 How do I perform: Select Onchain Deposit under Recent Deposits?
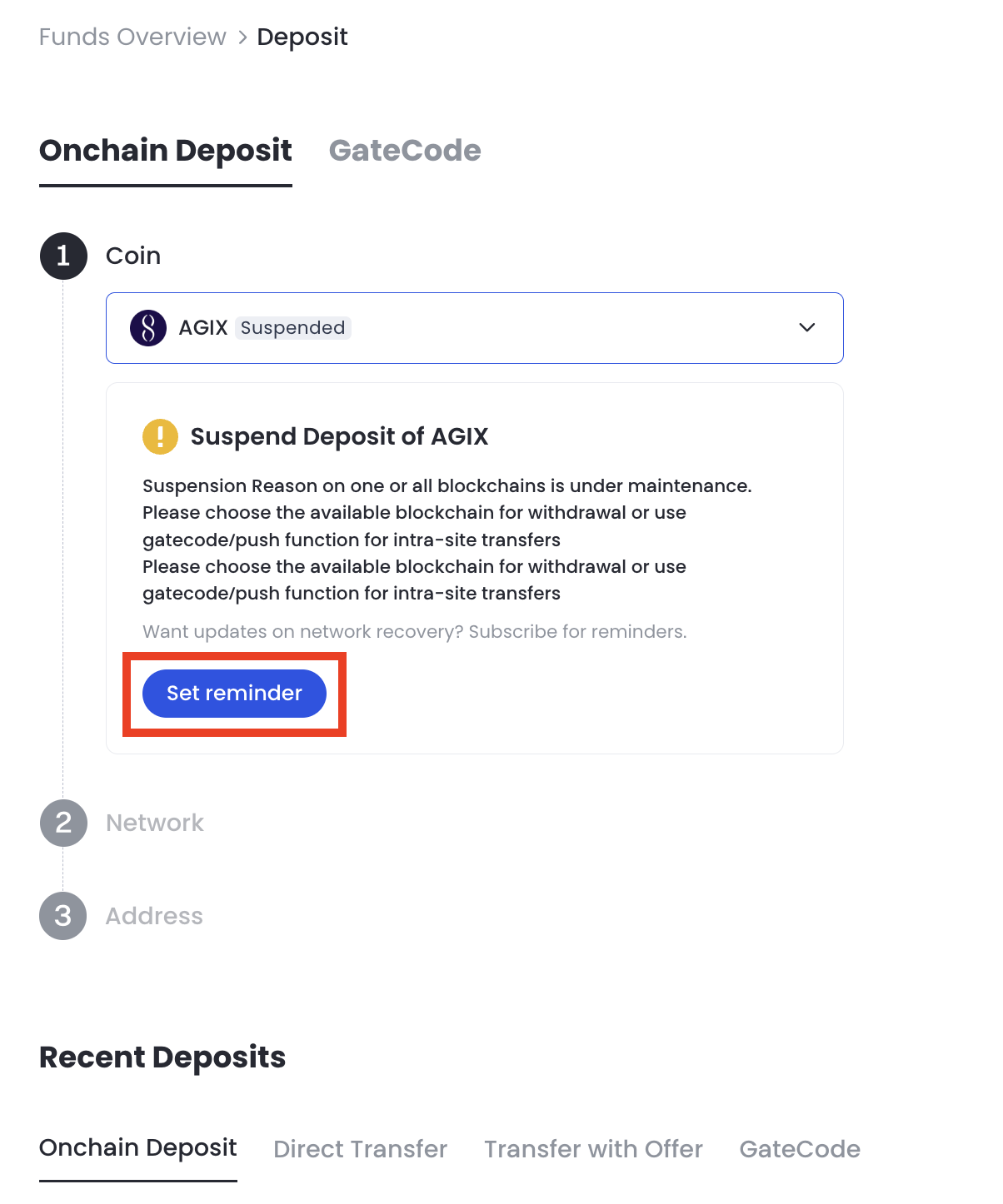coord(138,1148)
